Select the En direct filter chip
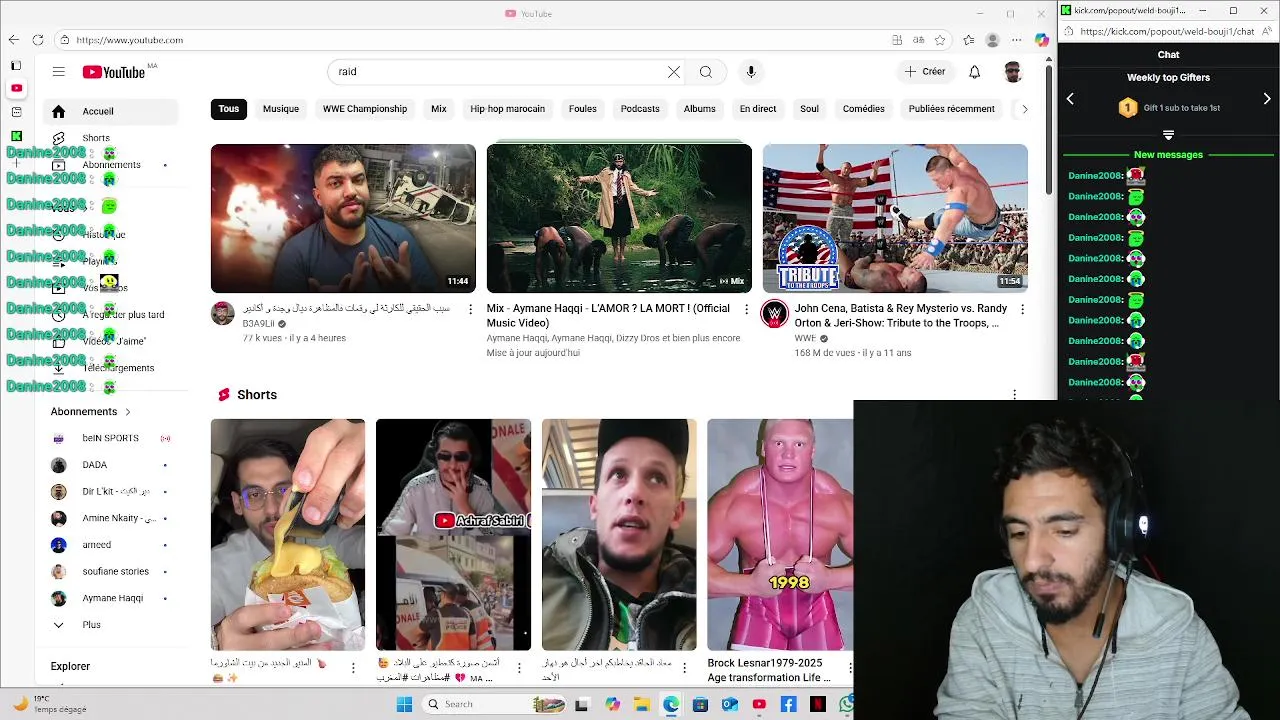 [x=758, y=109]
